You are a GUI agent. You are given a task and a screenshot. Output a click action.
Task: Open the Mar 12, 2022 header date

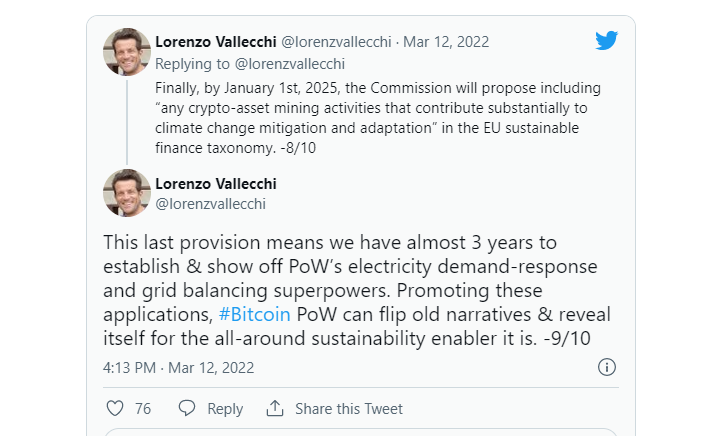(446, 42)
